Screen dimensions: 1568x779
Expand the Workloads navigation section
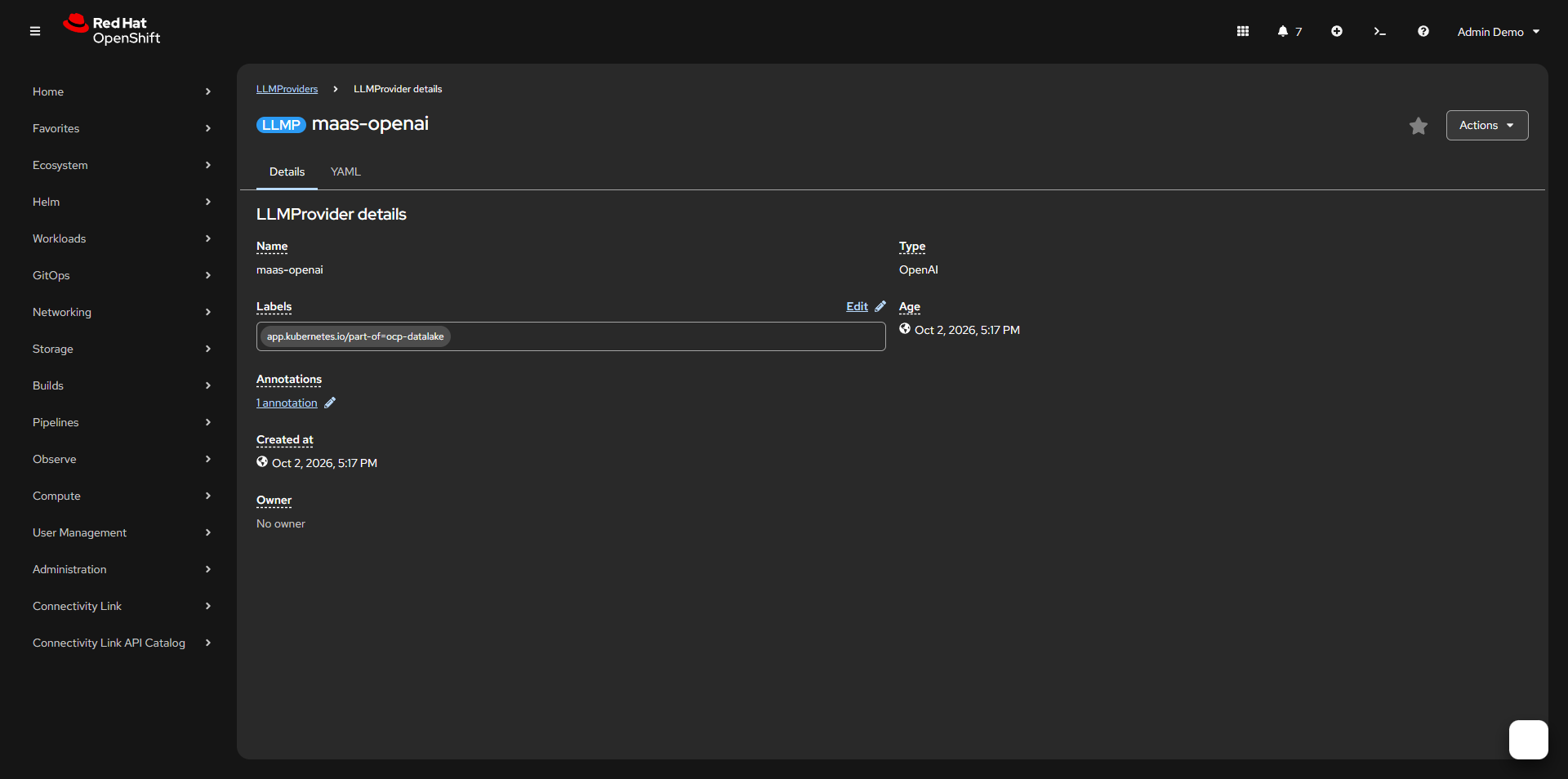(122, 238)
